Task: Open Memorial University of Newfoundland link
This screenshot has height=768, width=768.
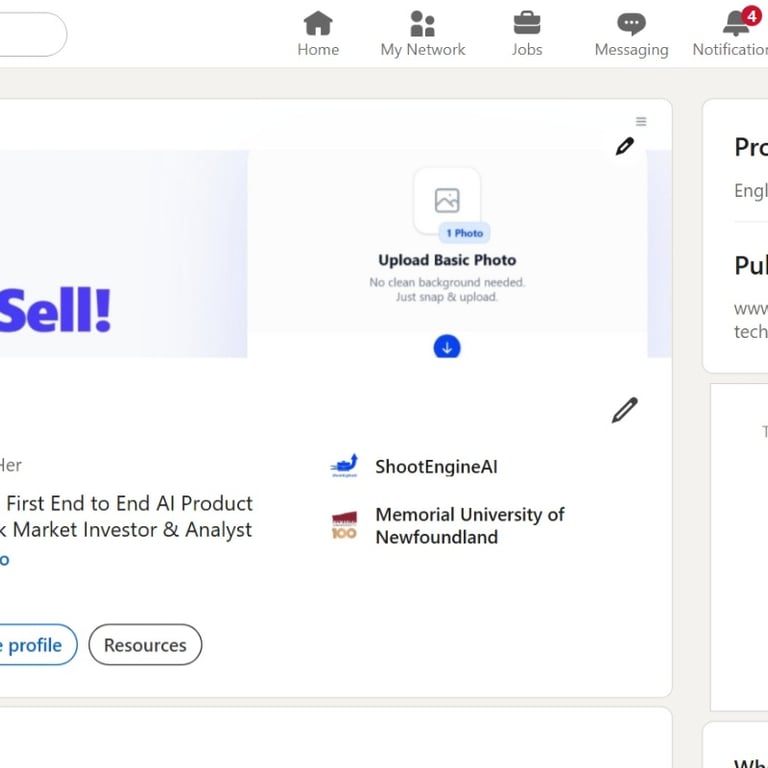Action: [x=469, y=526]
